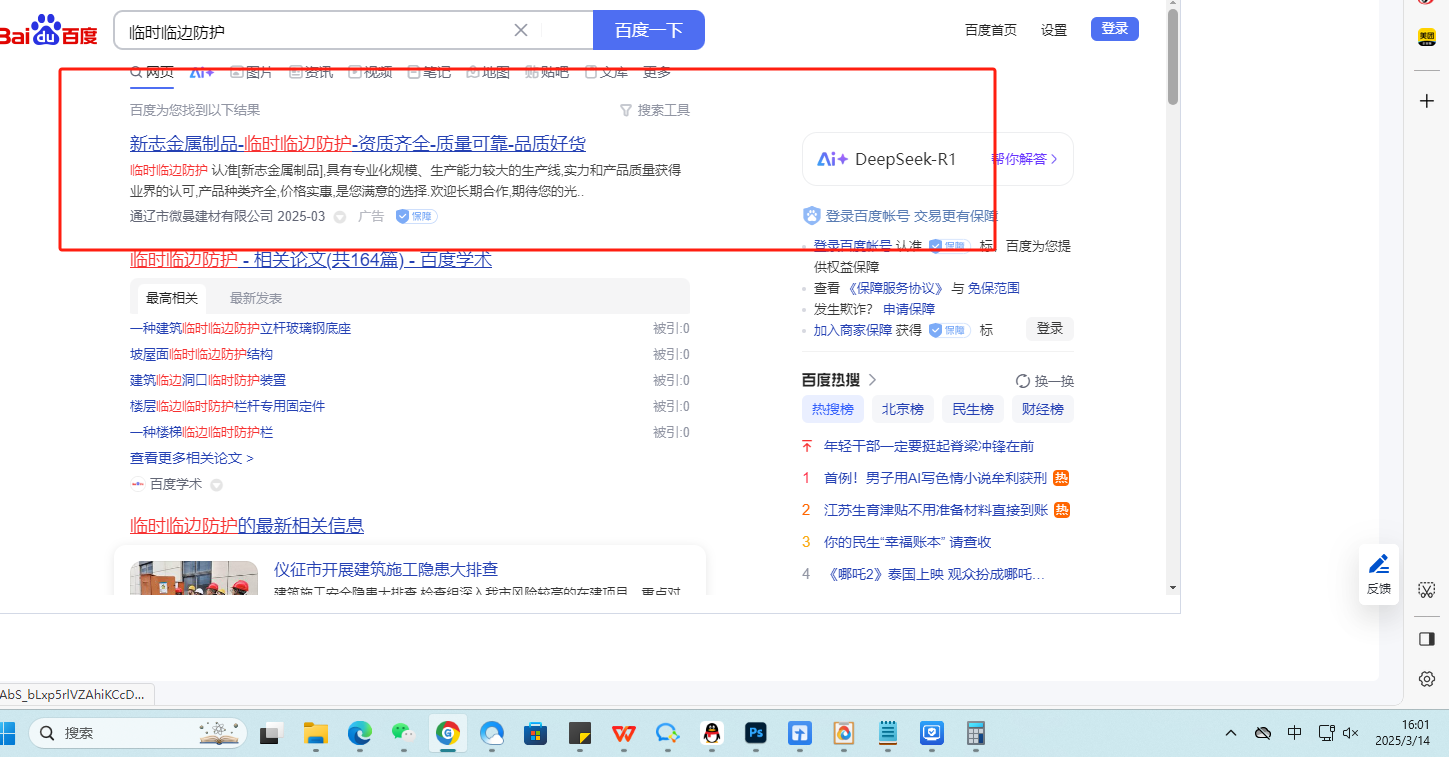Toggle the sidebar panel layout icon
Screen dimensions: 1449x757
(x=1427, y=638)
